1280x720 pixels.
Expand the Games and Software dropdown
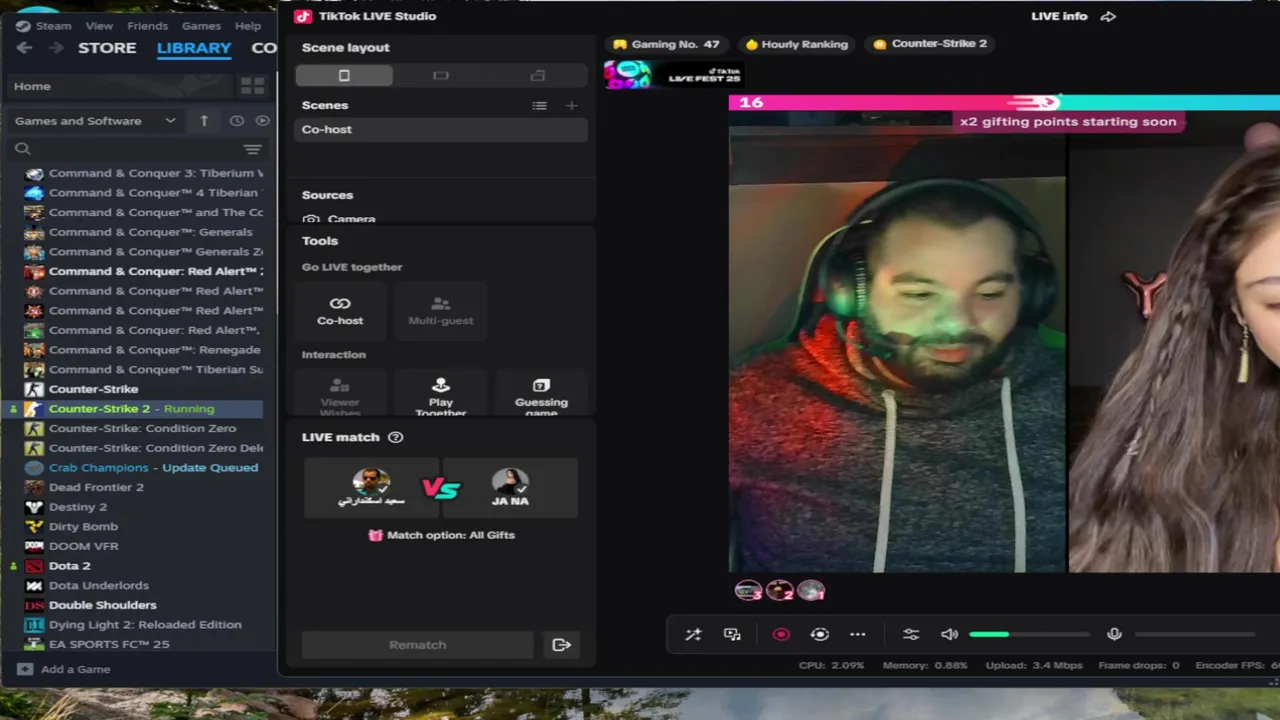95,121
